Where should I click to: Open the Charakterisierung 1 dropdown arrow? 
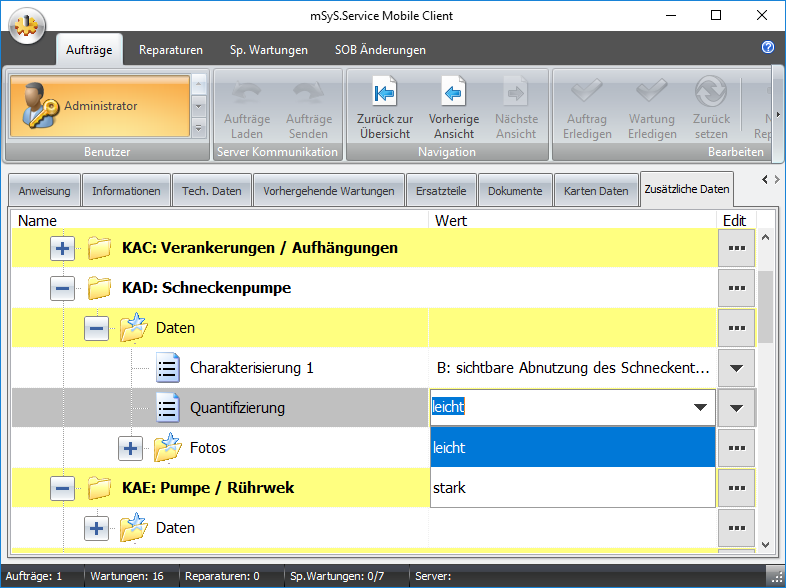pos(736,368)
